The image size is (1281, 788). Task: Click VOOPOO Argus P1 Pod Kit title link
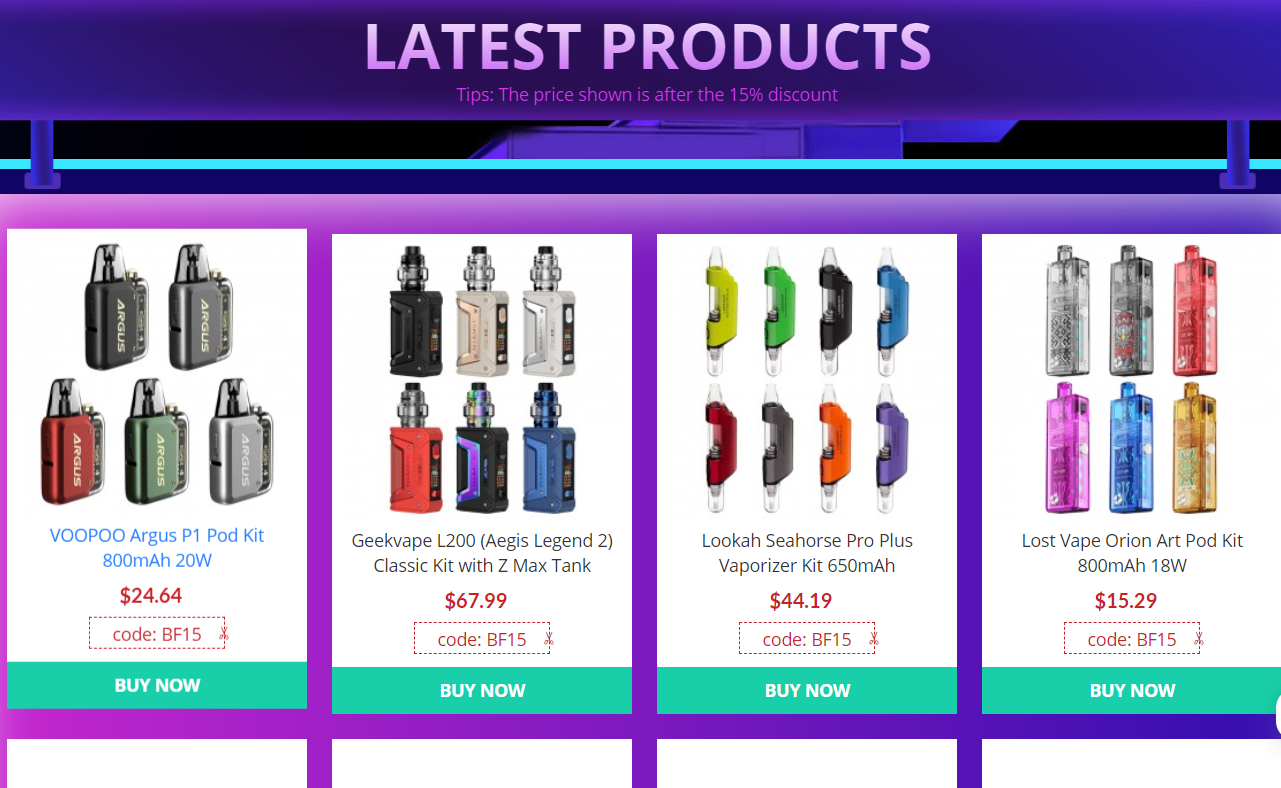[x=157, y=548]
